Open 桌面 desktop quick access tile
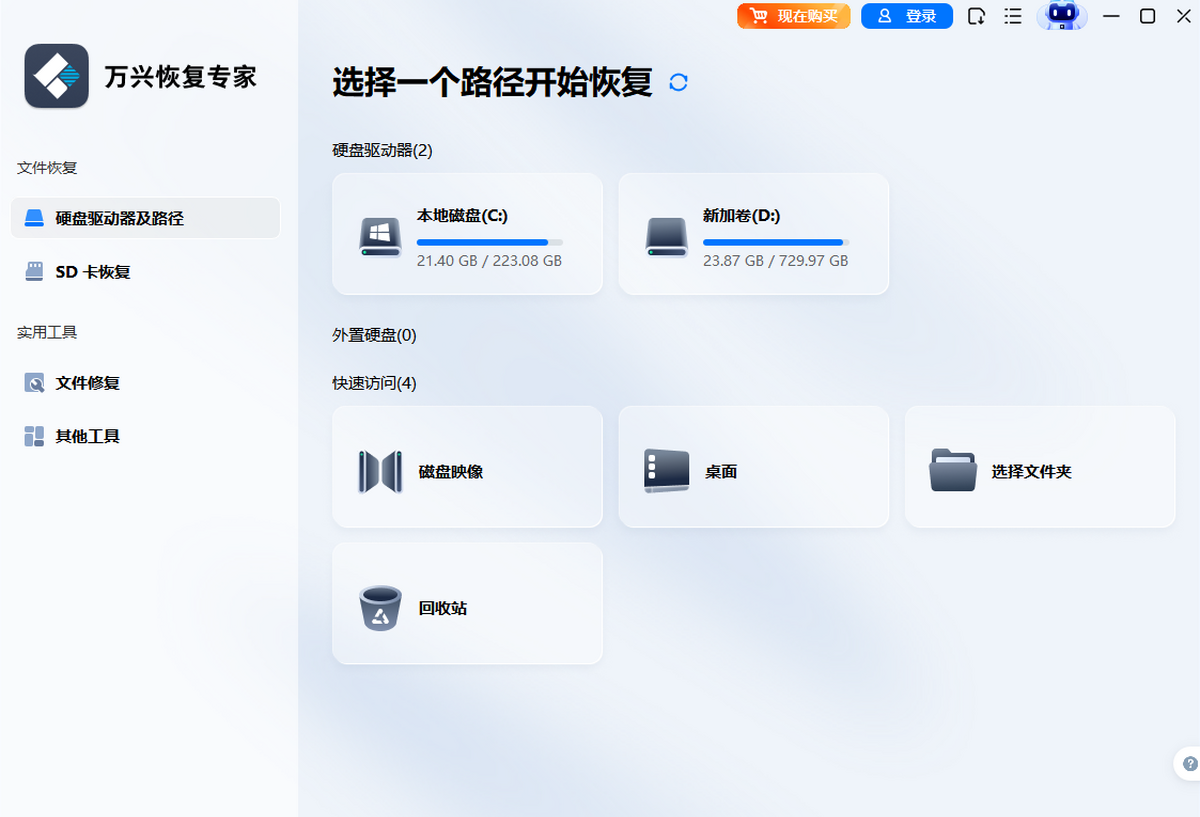 (753, 467)
